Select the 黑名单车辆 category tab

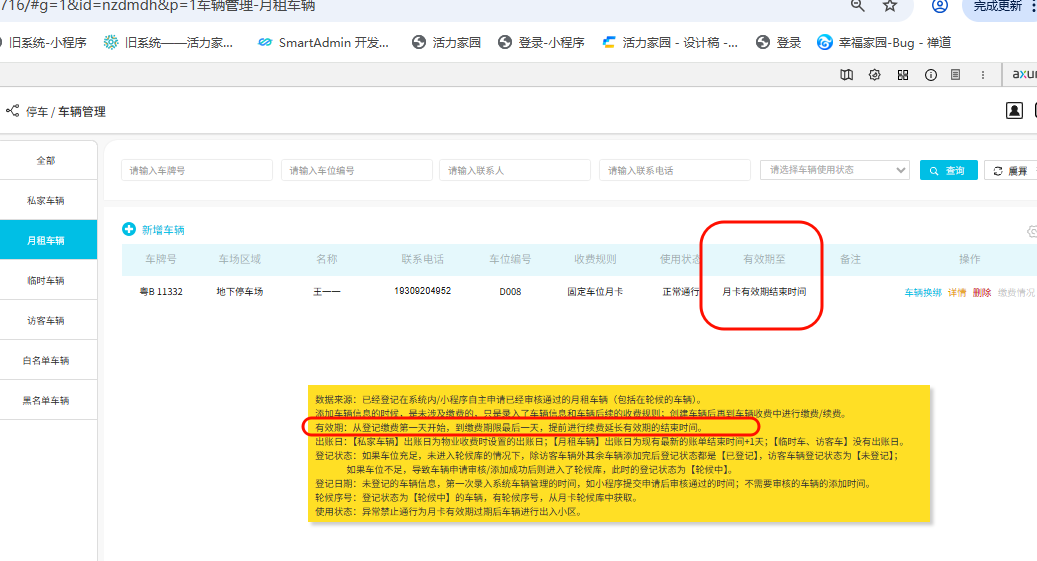(46, 400)
